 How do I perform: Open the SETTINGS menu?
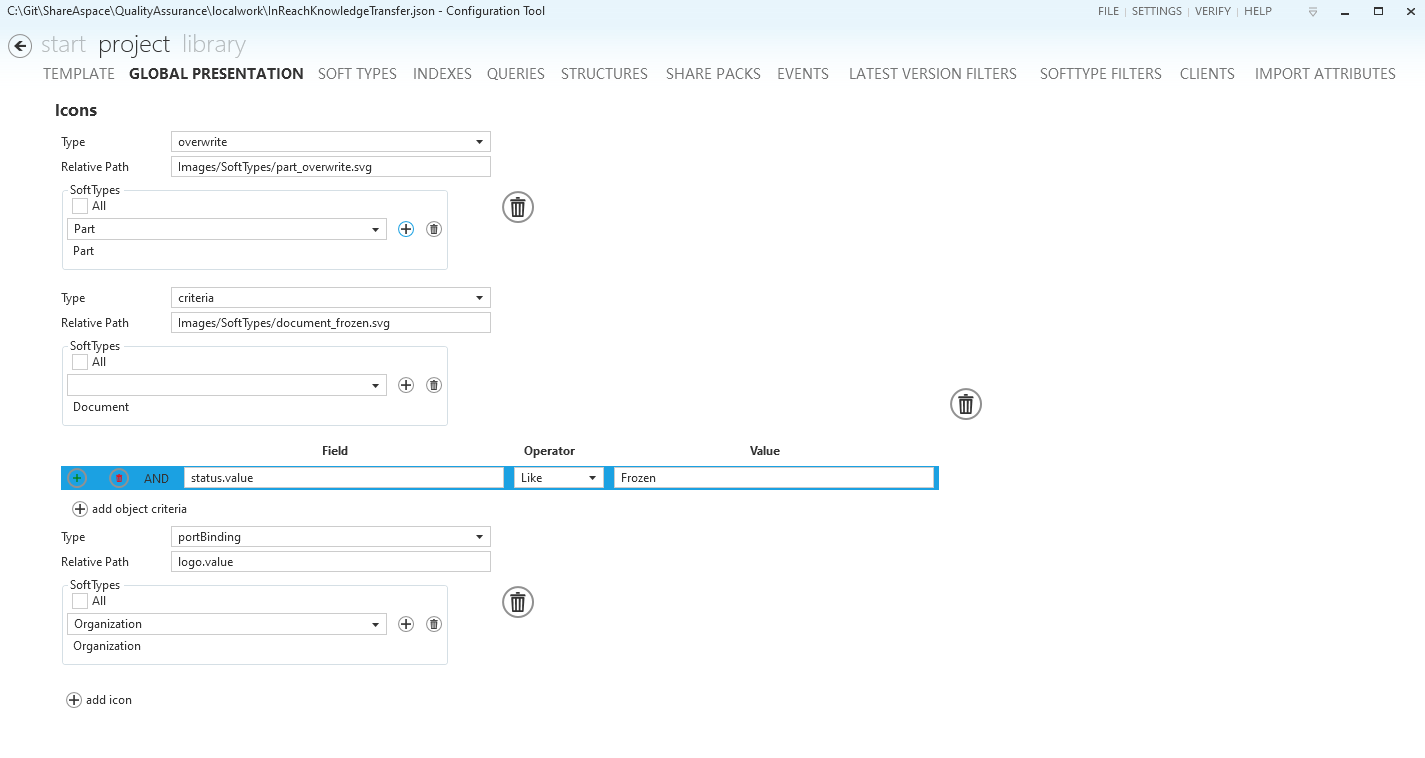coord(1156,11)
